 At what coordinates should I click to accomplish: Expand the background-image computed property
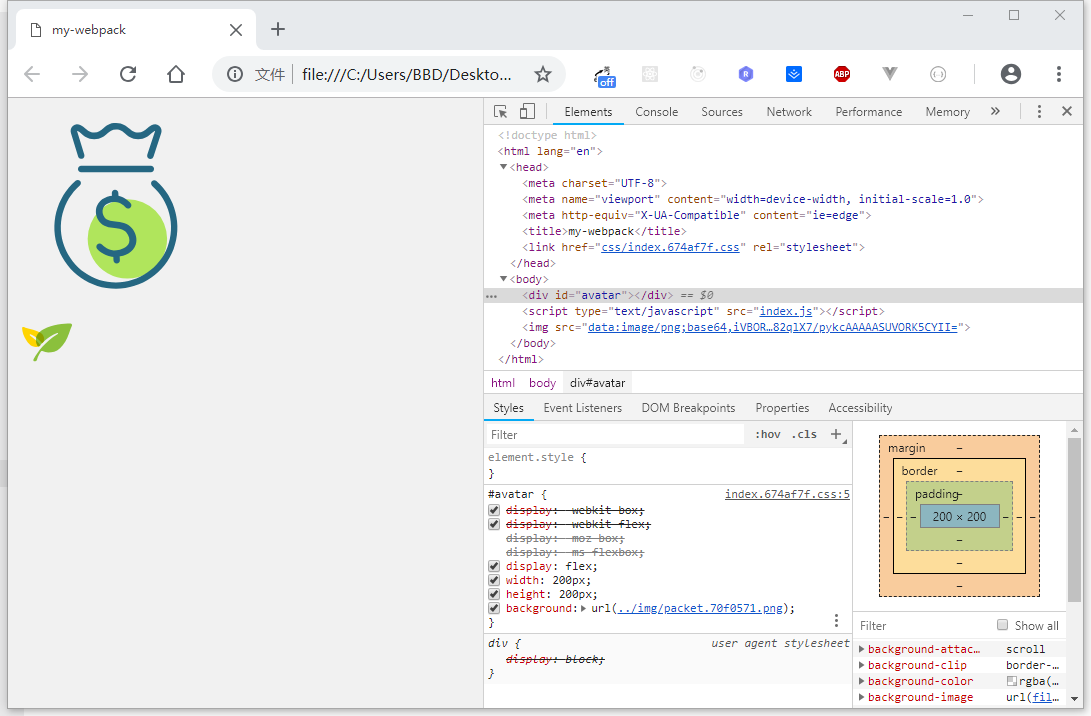[x=861, y=697]
